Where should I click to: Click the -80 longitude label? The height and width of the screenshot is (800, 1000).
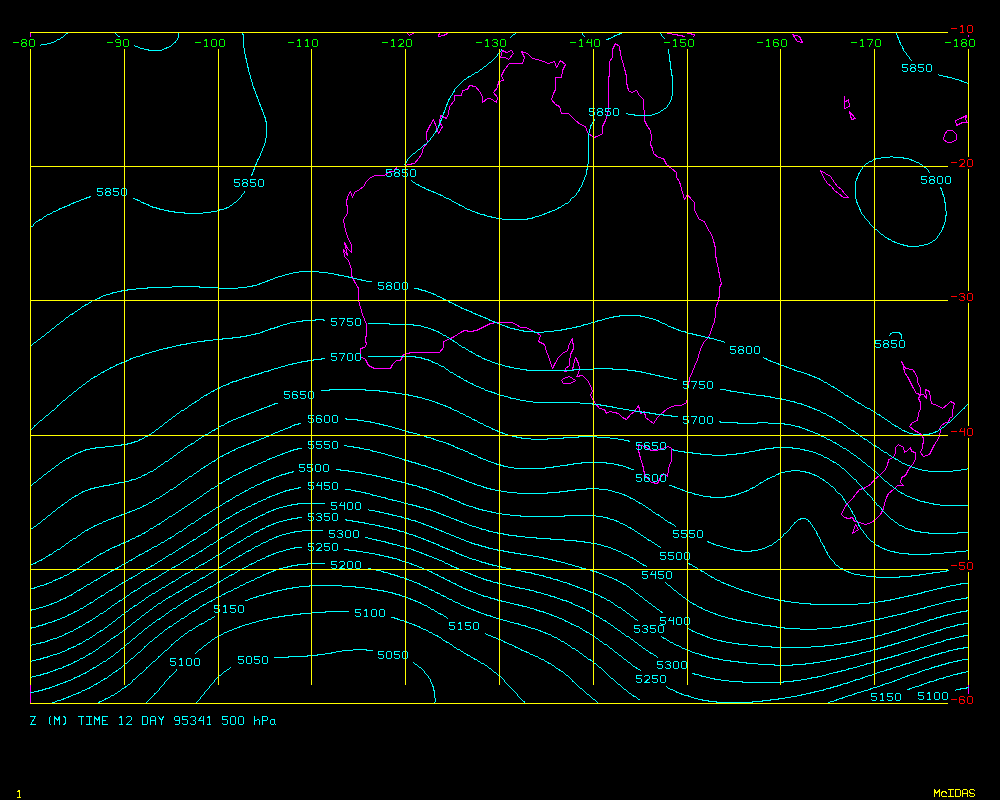point(24,43)
